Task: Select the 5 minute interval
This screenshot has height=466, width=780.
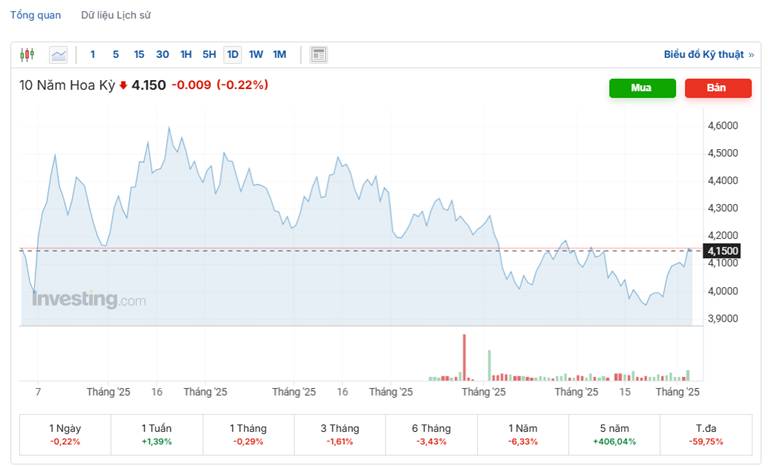Action: click(115, 54)
